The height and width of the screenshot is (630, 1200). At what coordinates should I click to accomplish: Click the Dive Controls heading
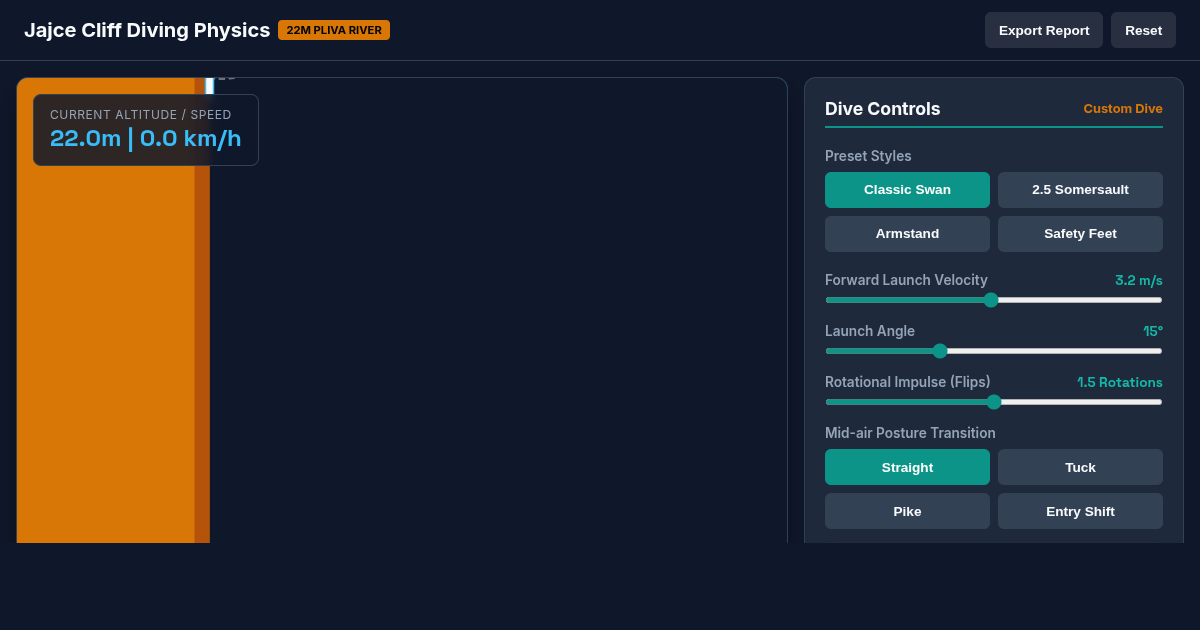point(883,109)
